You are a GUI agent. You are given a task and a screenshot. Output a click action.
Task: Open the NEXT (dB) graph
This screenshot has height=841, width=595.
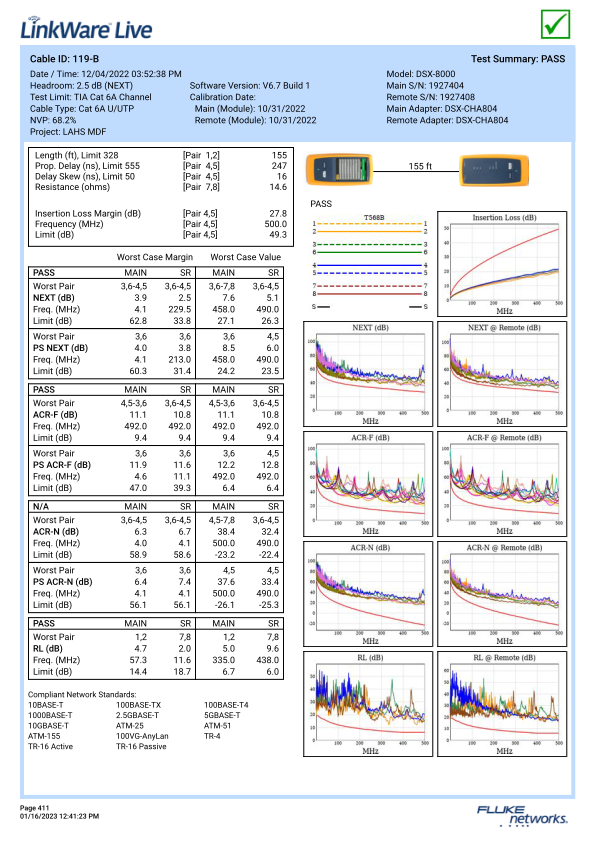tap(368, 374)
